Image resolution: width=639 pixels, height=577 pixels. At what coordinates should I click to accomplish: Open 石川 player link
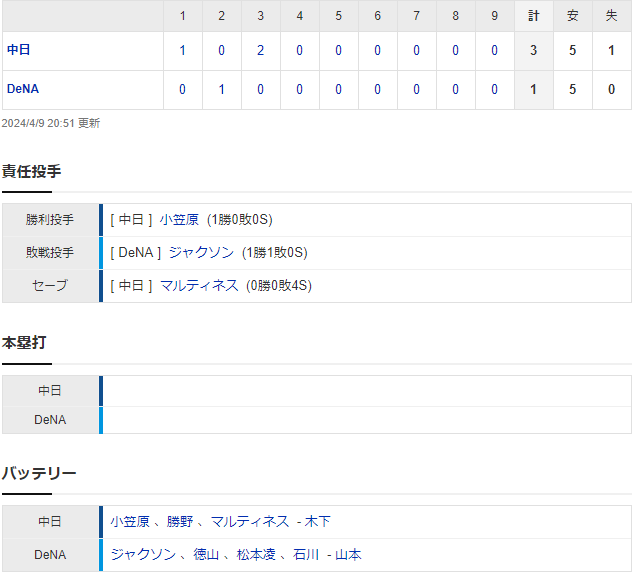click(306, 555)
